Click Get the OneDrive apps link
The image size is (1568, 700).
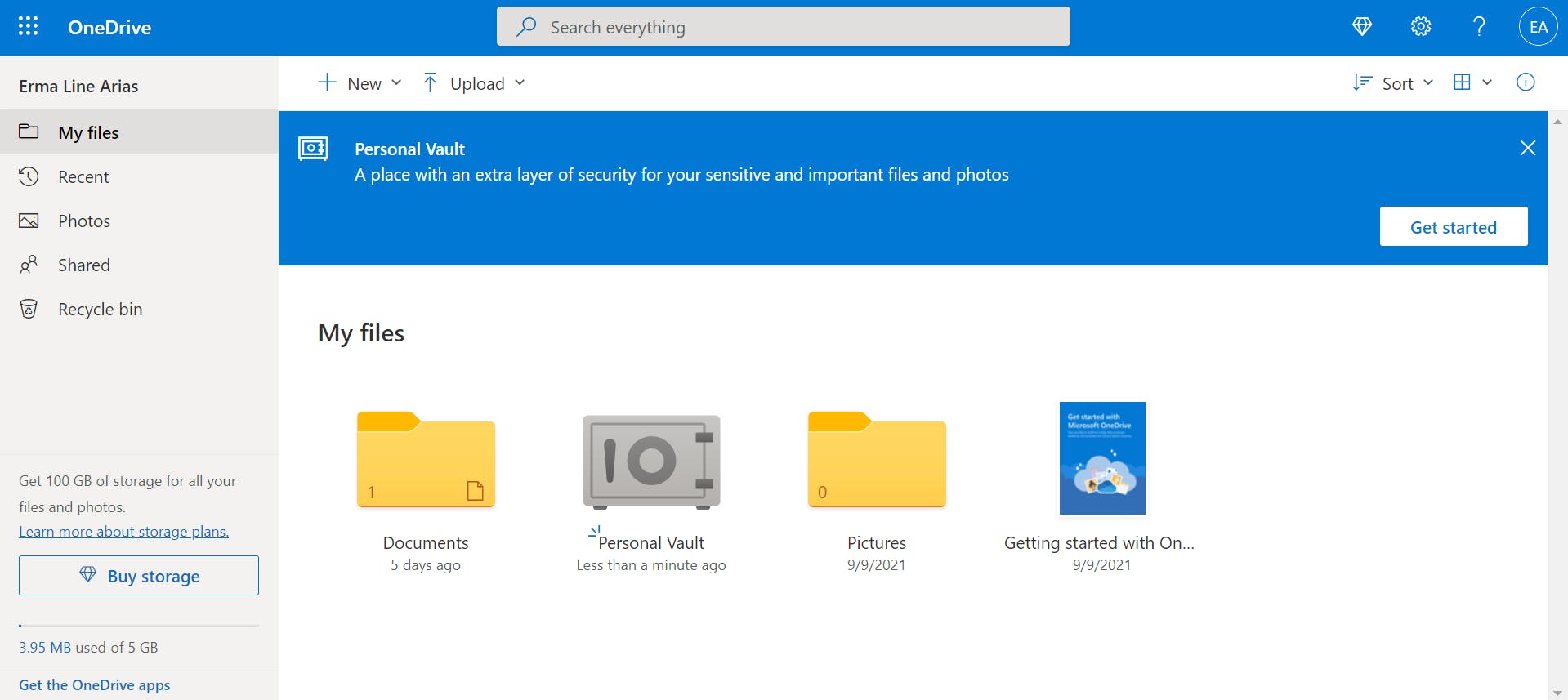coord(95,685)
